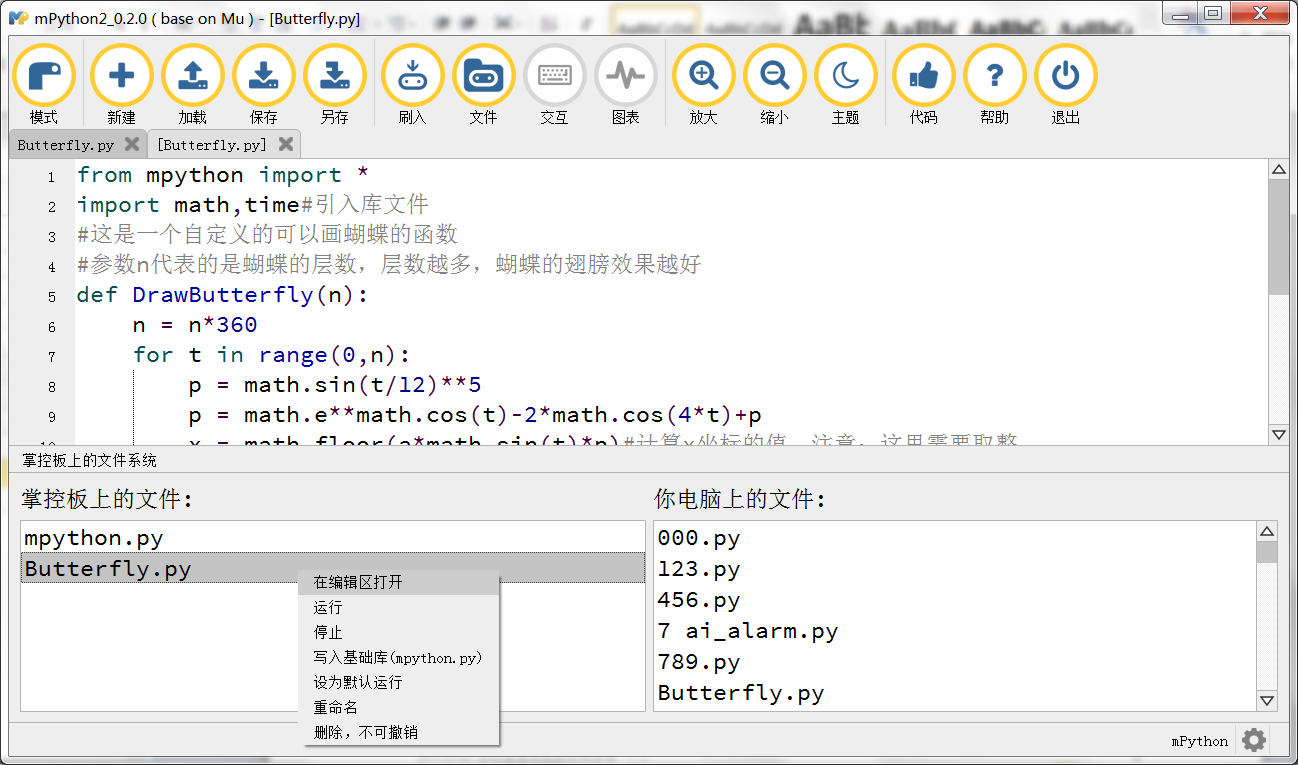Select 7 ai_alarm.py in computer files
This screenshot has height=765, width=1298.
(955, 631)
